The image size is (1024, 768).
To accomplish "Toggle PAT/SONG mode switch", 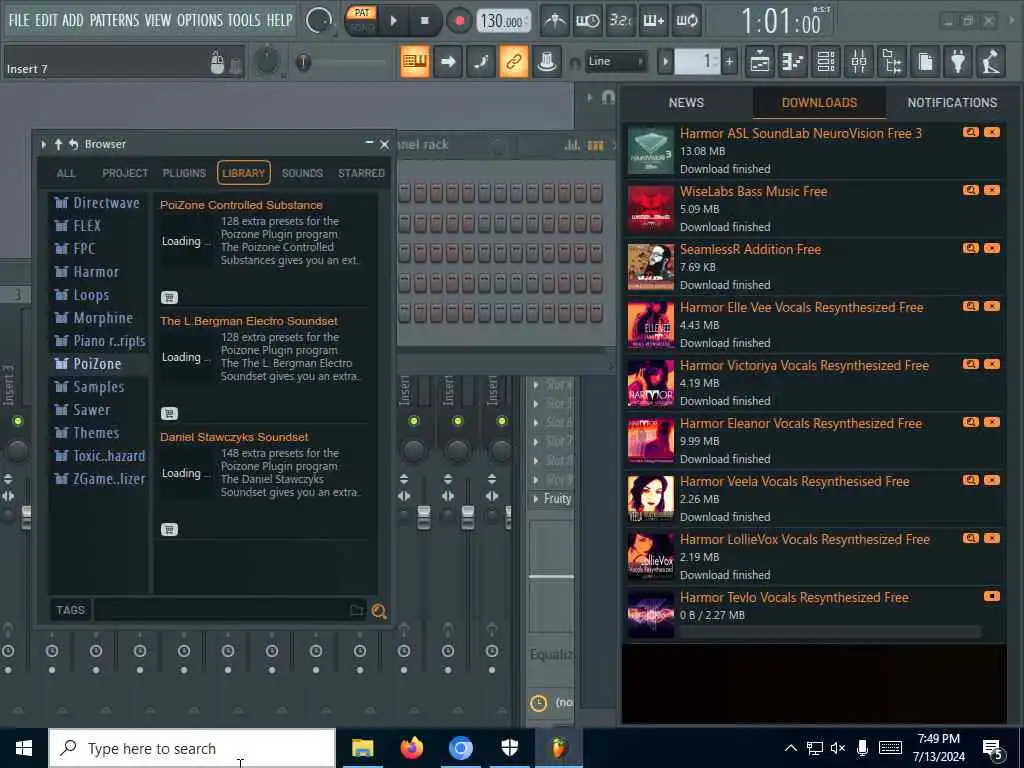I will pyautogui.click(x=362, y=20).
